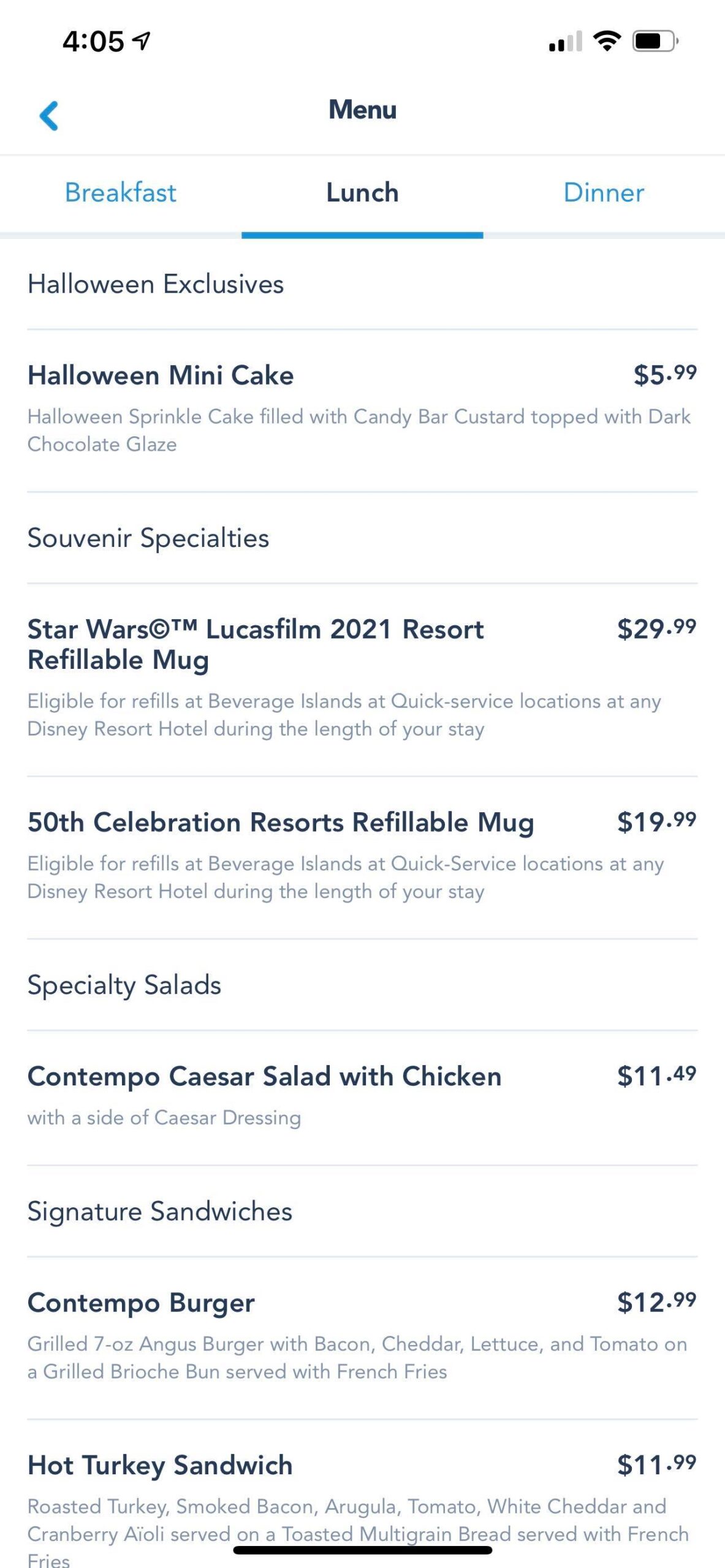Select the Contempo Burger item
Viewport: 725px width, 1568px height.
141,1303
